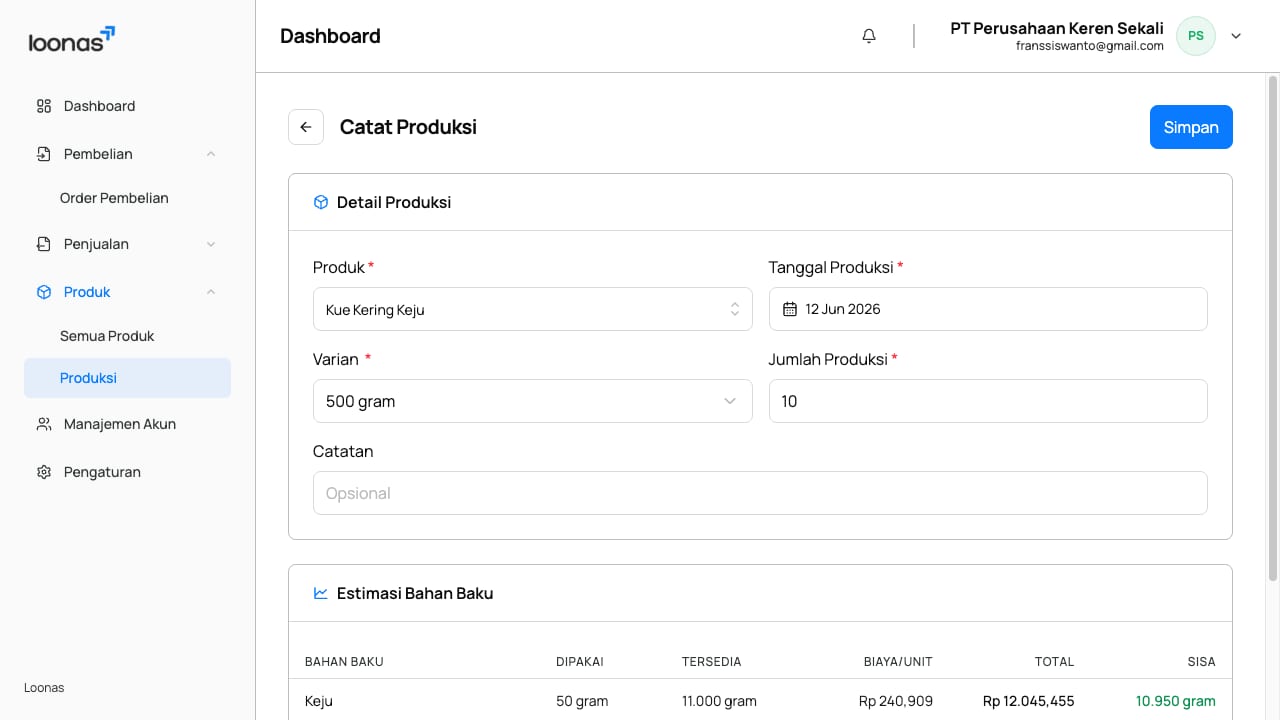Click the DIPAKAI column header
This screenshot has height=720, width=1280.
(580, 662)
